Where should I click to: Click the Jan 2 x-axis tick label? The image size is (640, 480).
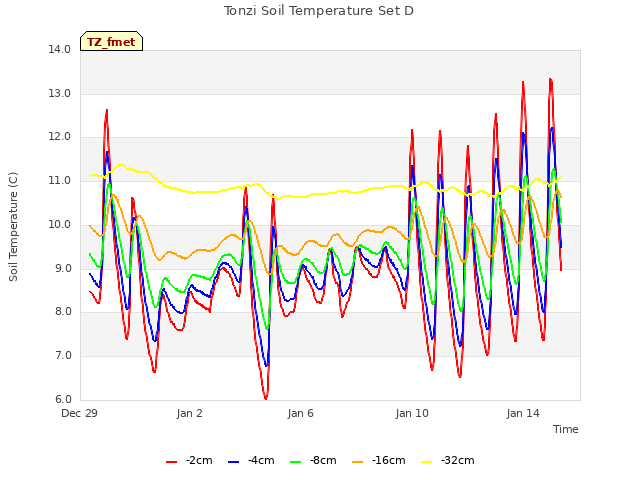(x=190, y=413)
